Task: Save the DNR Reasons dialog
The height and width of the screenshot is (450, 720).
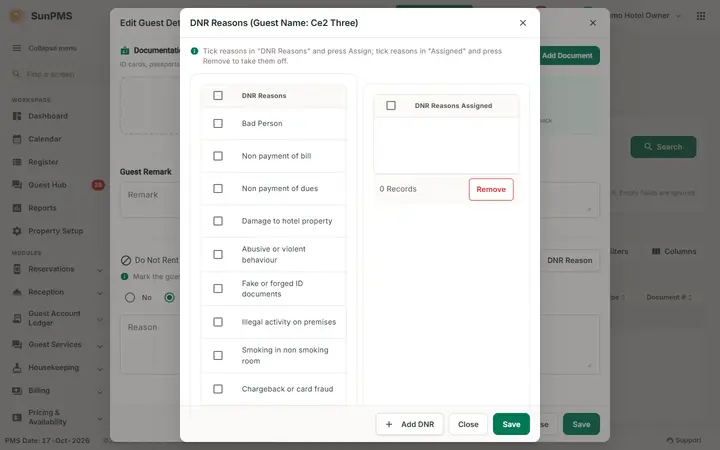Action: (511, 424)
